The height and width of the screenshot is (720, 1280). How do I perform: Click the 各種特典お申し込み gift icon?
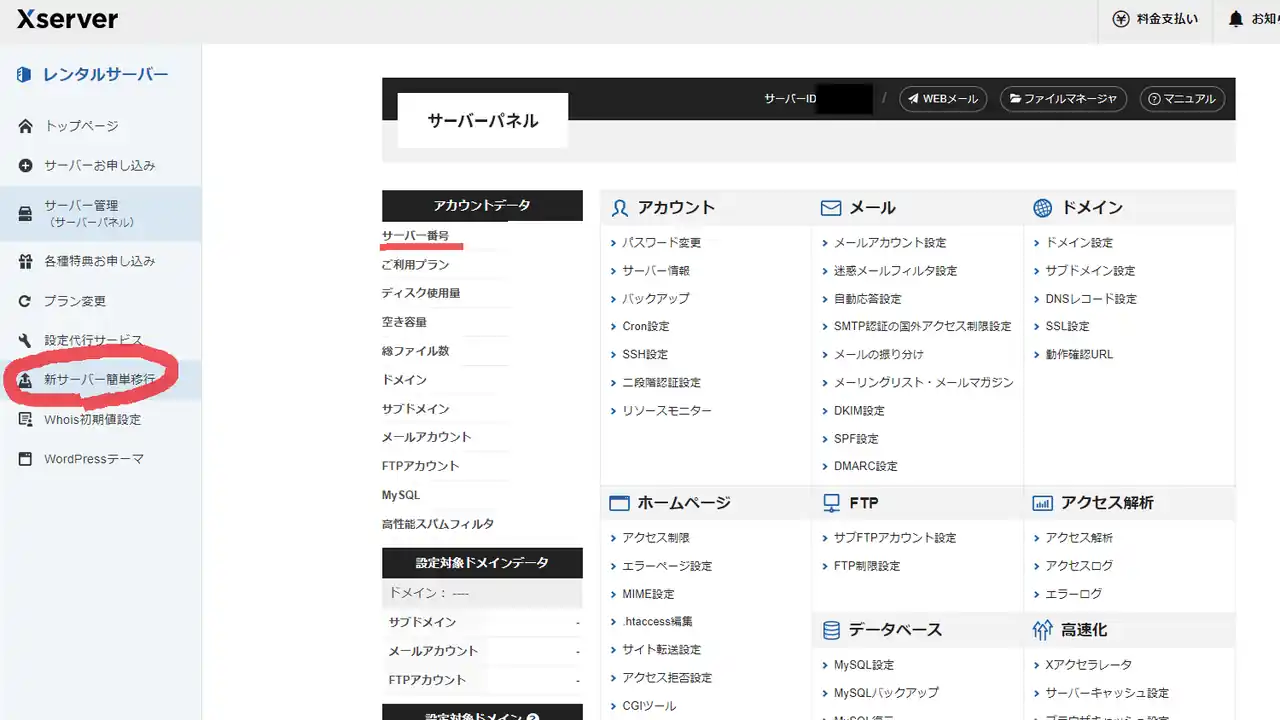tap(26, 261)
